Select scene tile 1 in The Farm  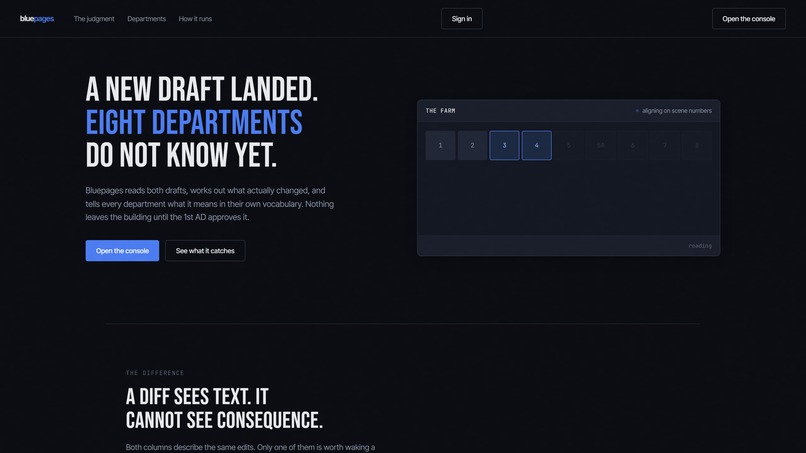tap(440, 146)
